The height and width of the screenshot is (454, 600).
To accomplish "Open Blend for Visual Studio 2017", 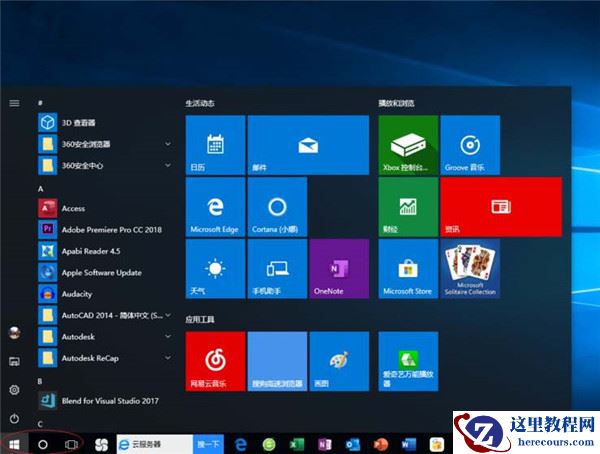I will [103, 401].
